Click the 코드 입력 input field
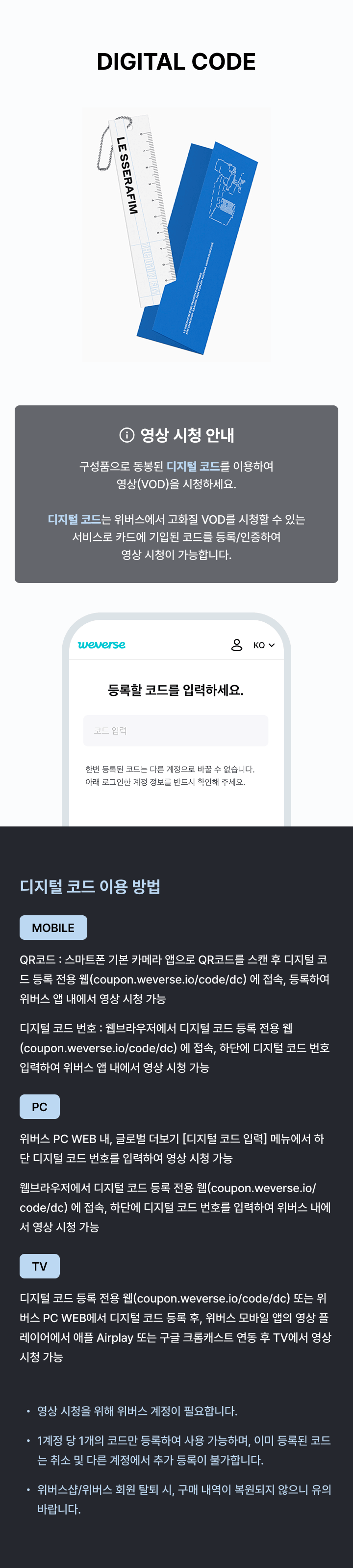Viewport: 353px width, 1568px height. point(176,730)
